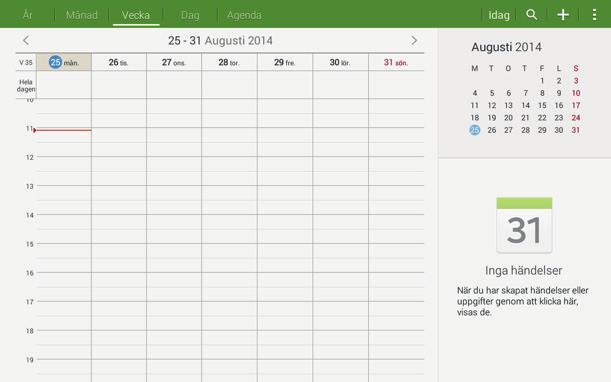The width and height of the screenshot is (611, 382).
Task: Open the three-dot overflow menu
Action: 594,15
